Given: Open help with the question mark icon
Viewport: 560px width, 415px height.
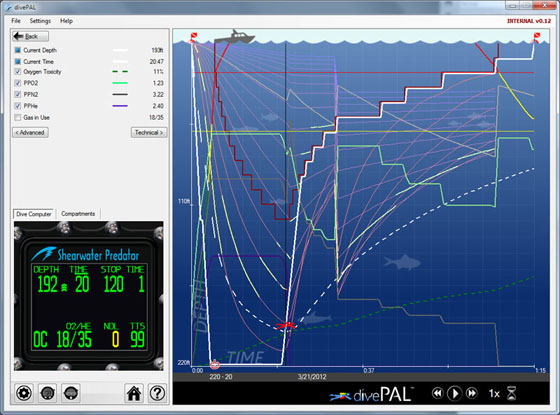Looking at the screenshot, I should pos(157,393).
